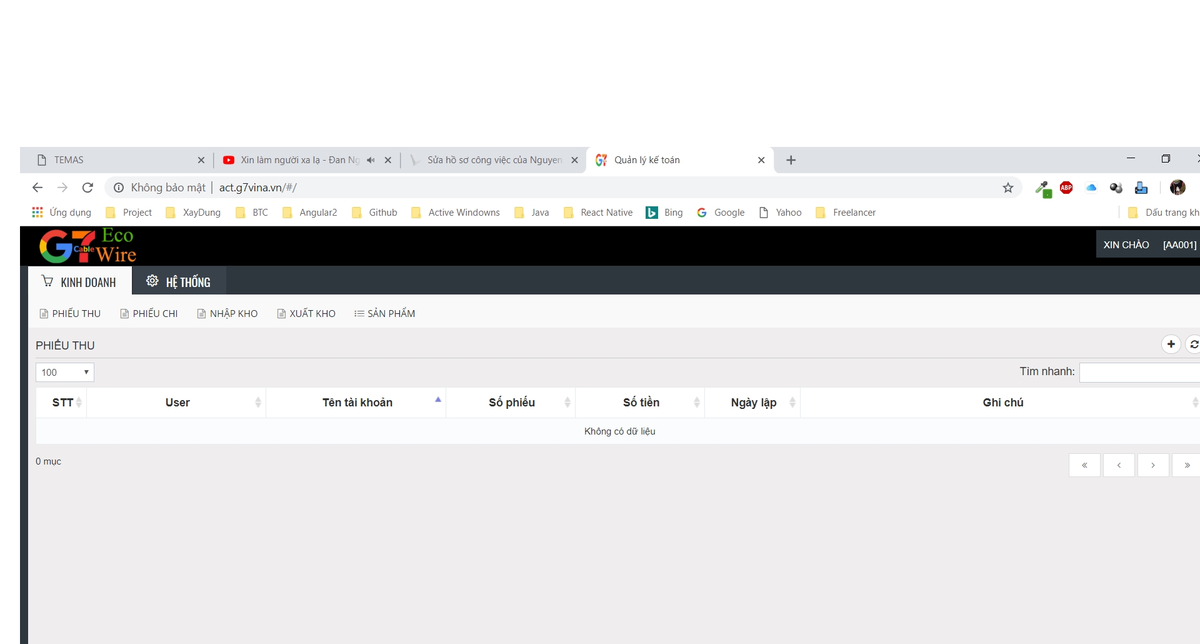The image size is (1200, 644).
Task: Open the Bing bookmark
Action: click(664, 212)
